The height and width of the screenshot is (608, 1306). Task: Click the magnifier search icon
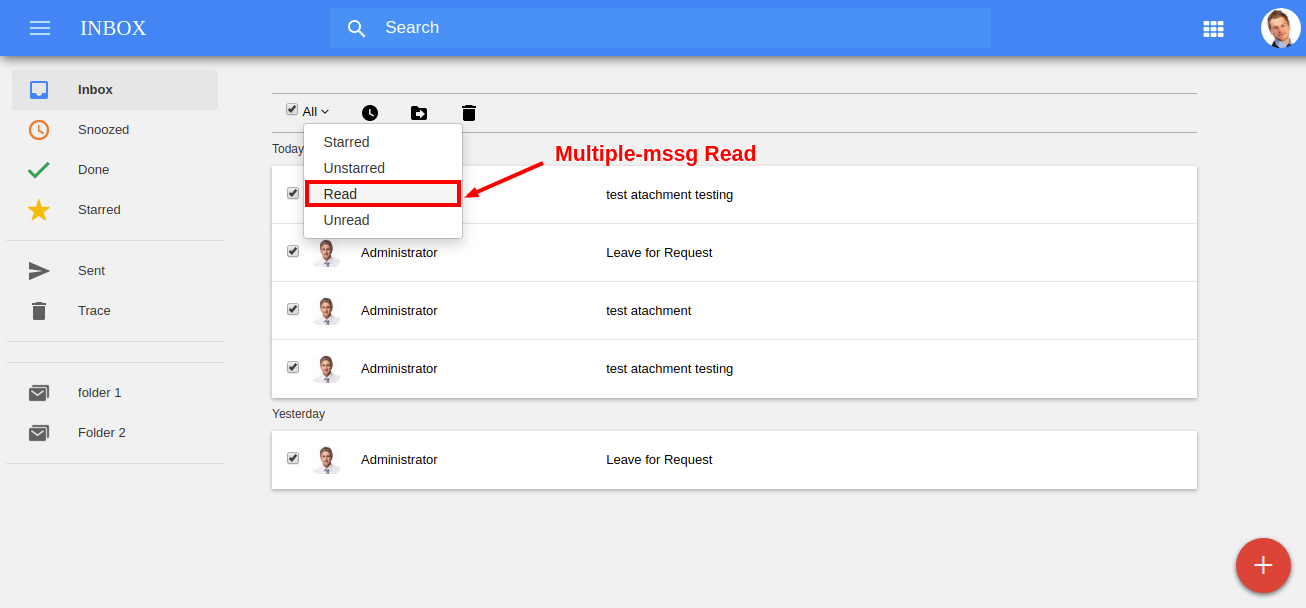pyautogui.click(x=357, y=28)
